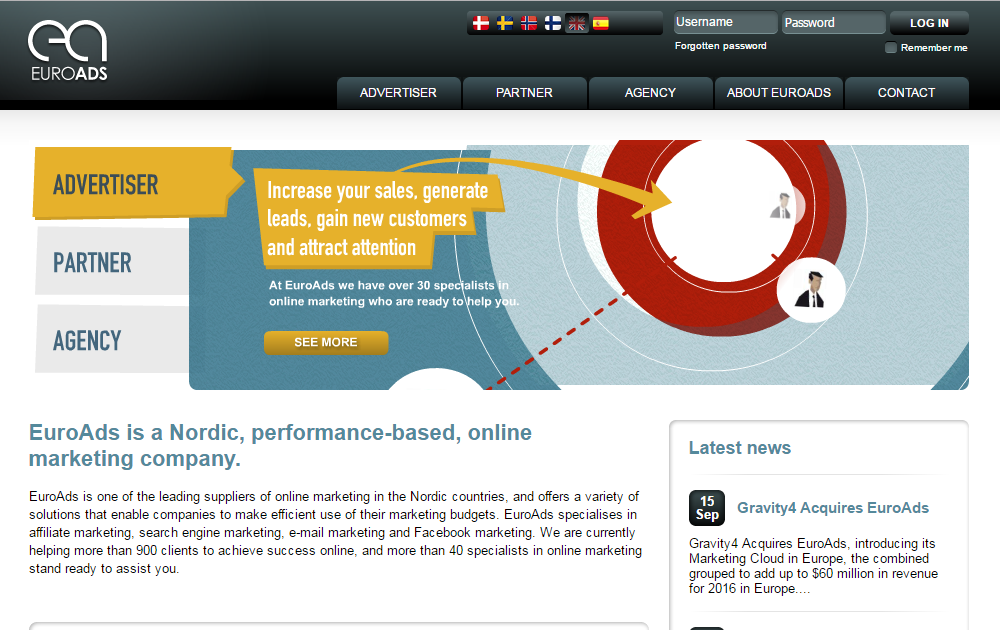The height and width of the screenshot is (630, 1000).
Task: Focus the Password input field
Action: click(834, 22)
